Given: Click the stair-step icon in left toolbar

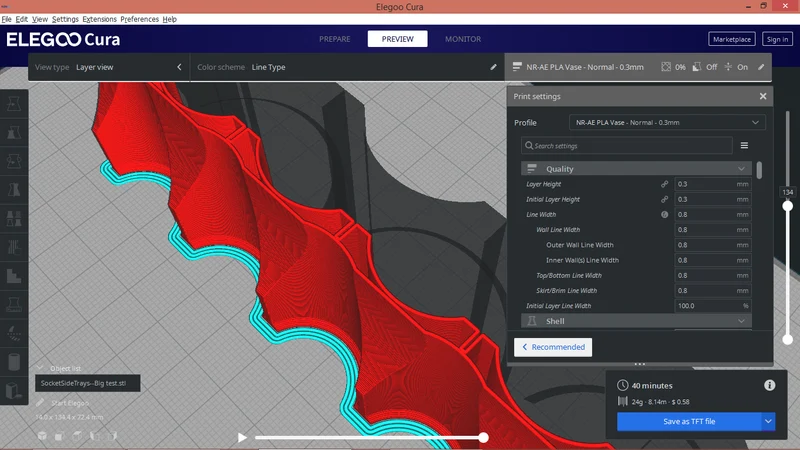Looking at the screenshot, I should (x=14, y=276).
